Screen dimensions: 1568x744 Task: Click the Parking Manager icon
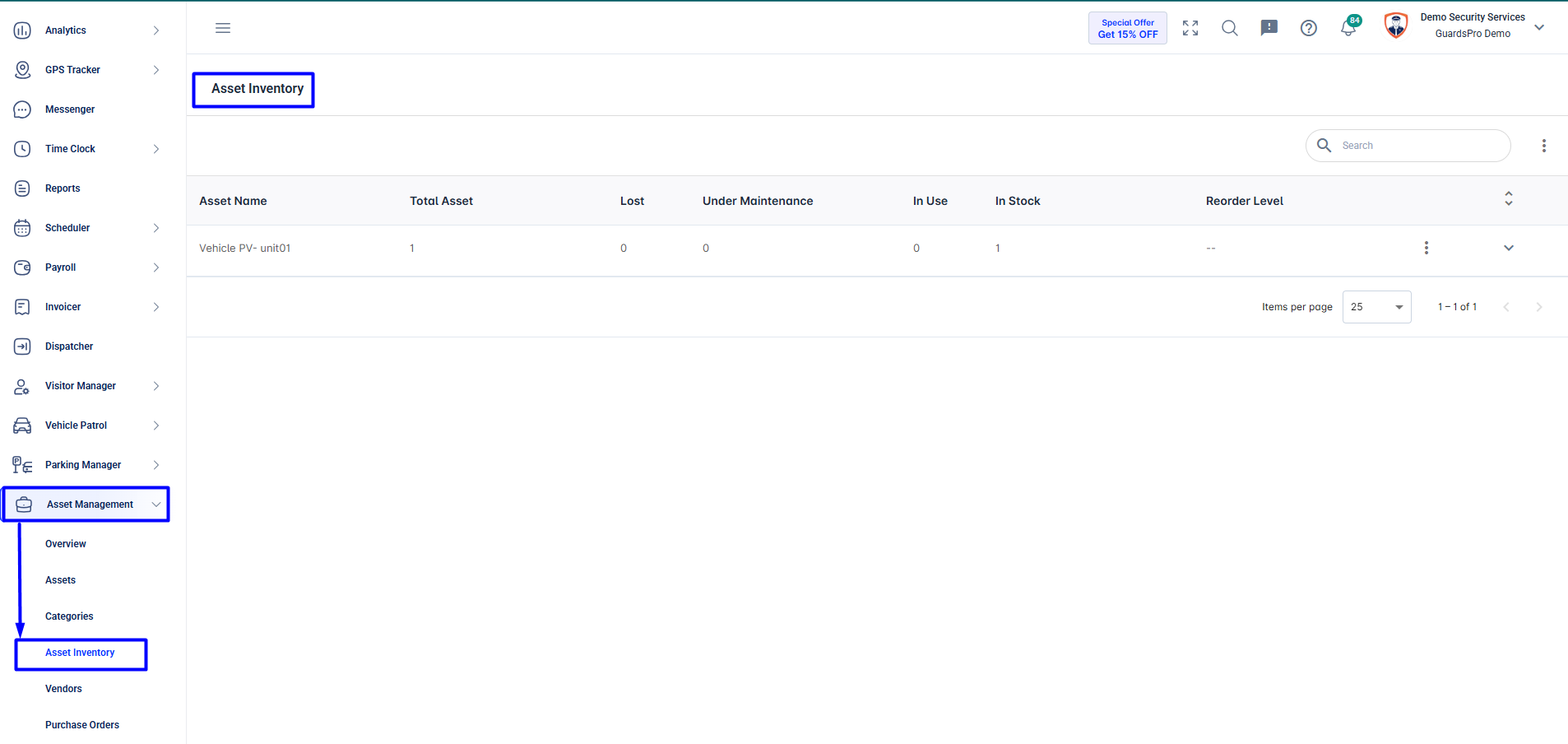22,465
